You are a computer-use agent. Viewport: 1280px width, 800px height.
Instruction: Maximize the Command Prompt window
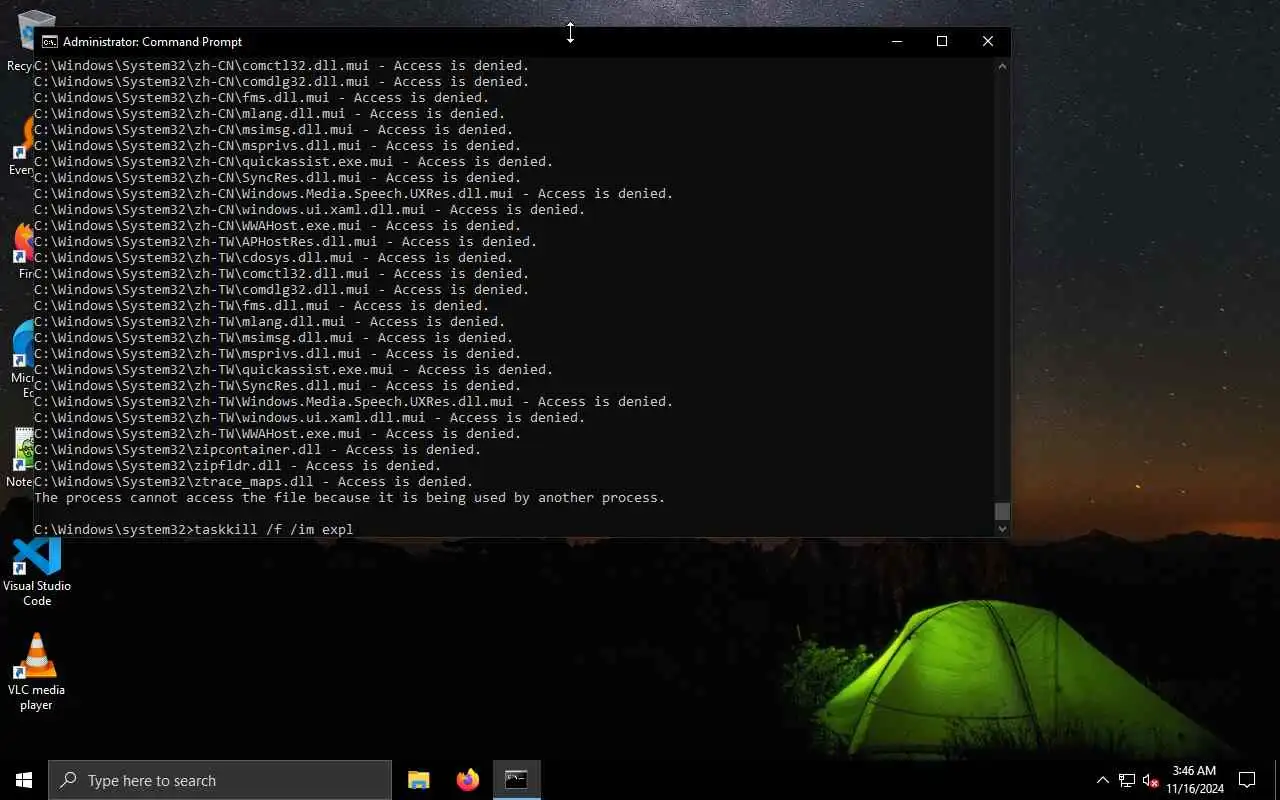tap(941, 41)
